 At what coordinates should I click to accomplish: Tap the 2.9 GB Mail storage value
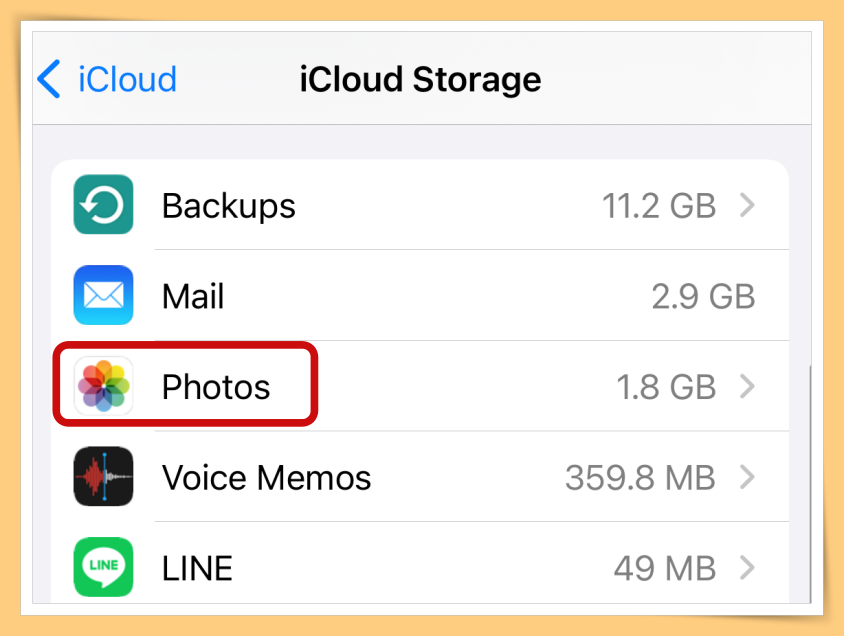tap(704, 296)
